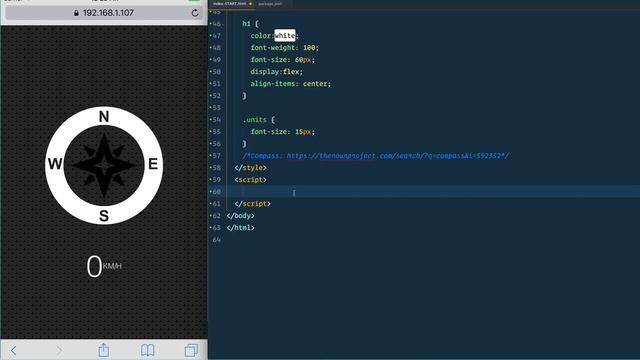Click the .units selector on line 54
Viewport: 640px width, 360px height.
click(255, 120)
